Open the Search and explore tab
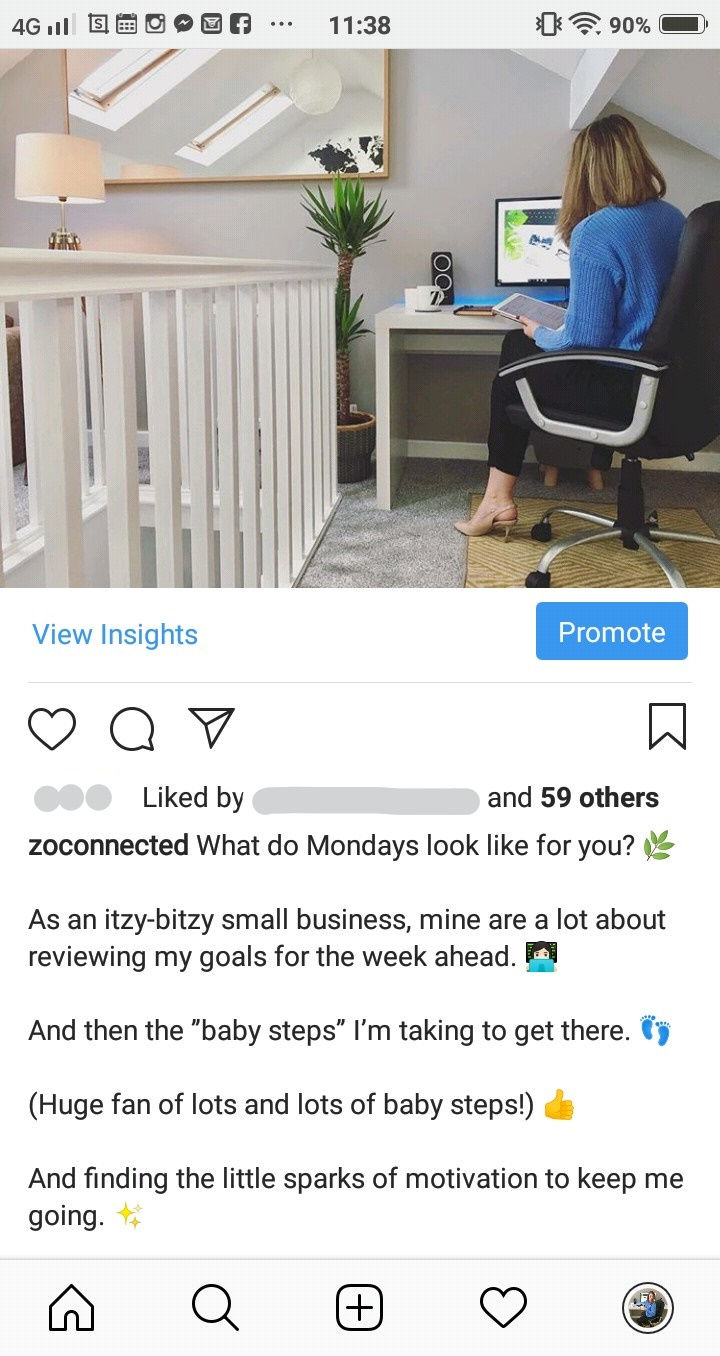Viewport: 720px width, 1356px height. [x=215, y=1307]
